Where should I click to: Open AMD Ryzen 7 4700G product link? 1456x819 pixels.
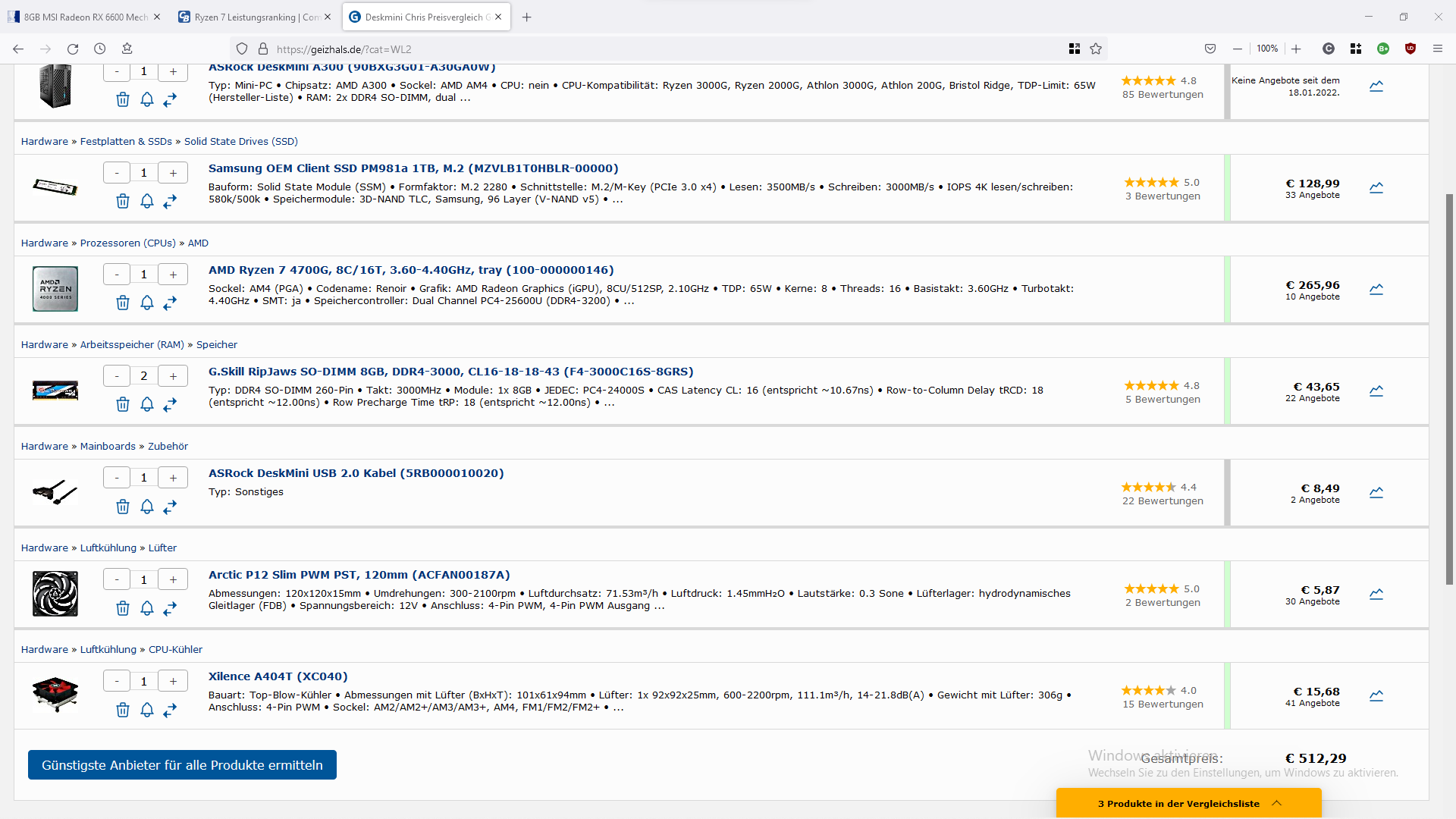(x=411, y=270)
